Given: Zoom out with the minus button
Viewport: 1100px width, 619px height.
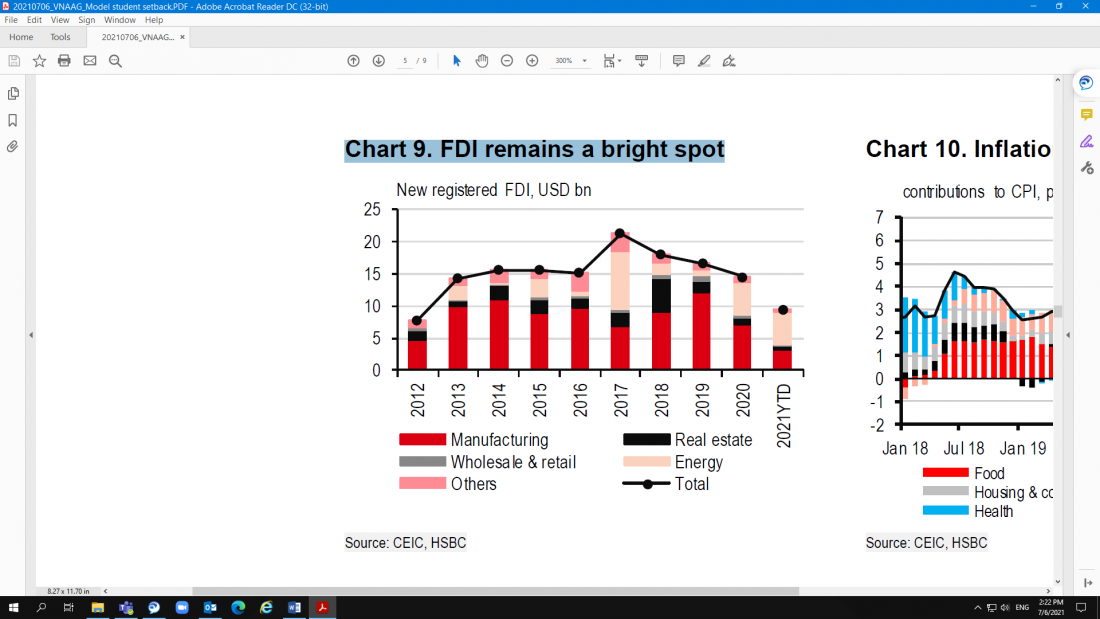Looking at the screenshot, I should pos(507,61).
